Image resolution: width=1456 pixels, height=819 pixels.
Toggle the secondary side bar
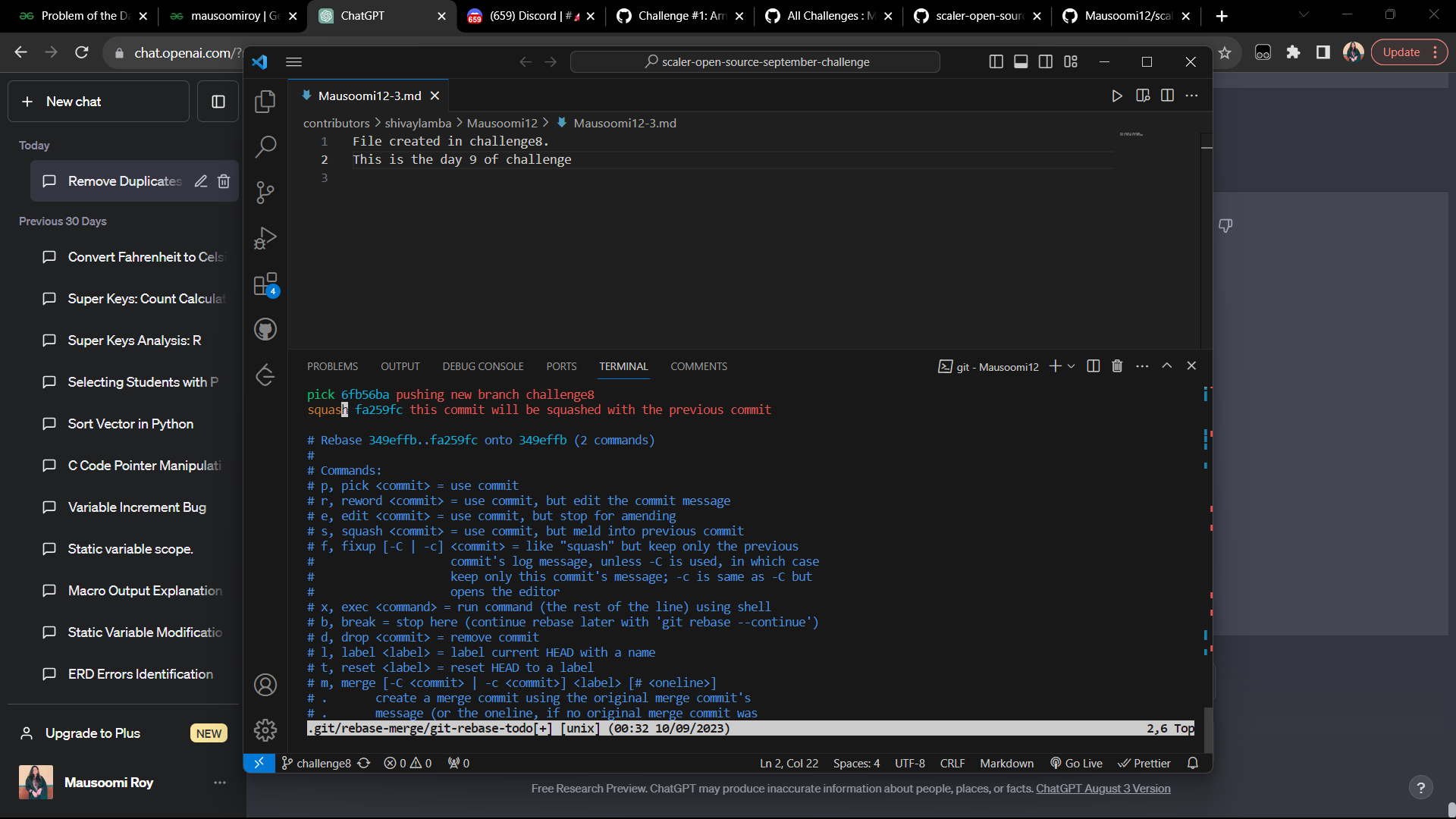(1046, 61)
